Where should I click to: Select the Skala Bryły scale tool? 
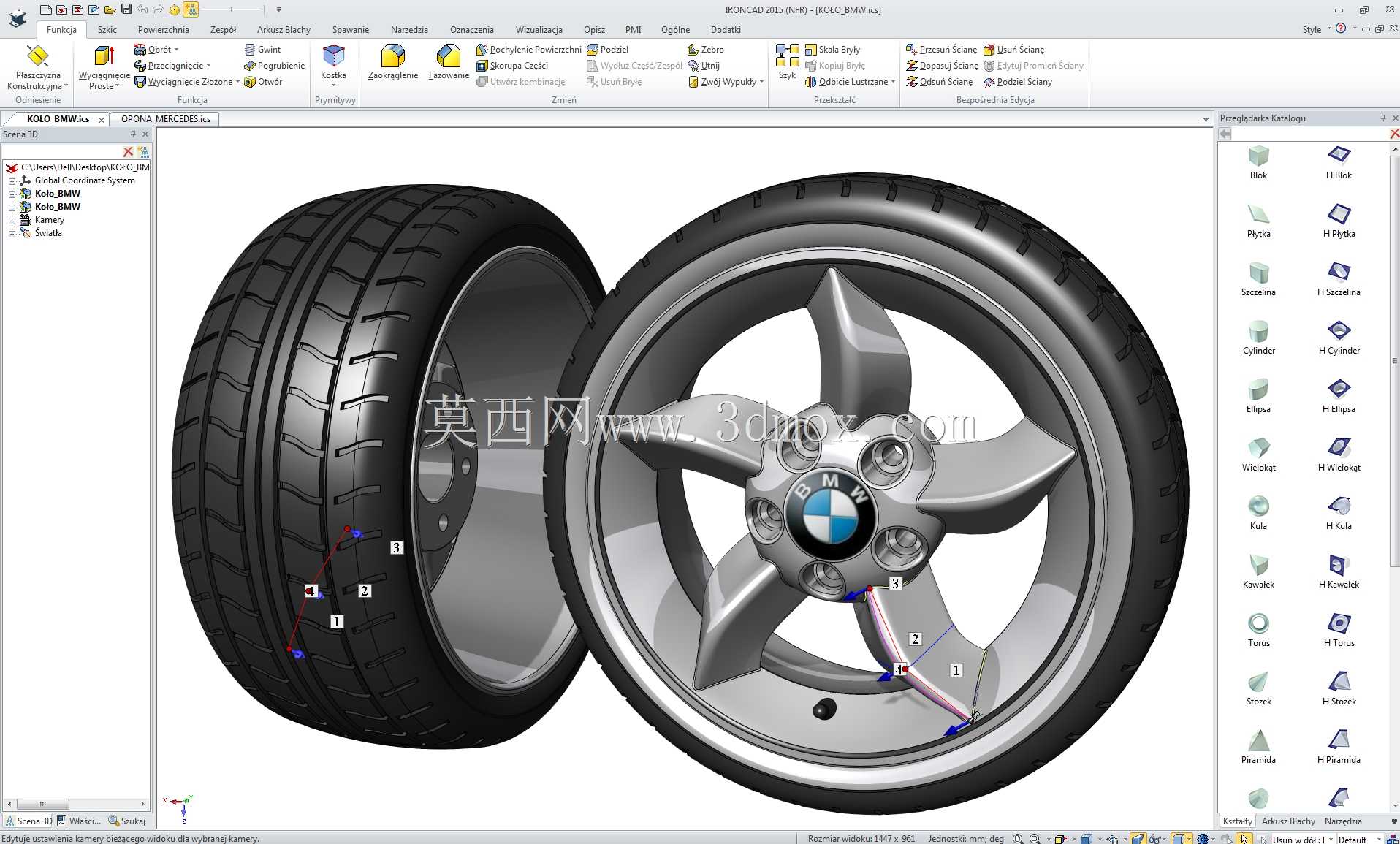[832, 50]
